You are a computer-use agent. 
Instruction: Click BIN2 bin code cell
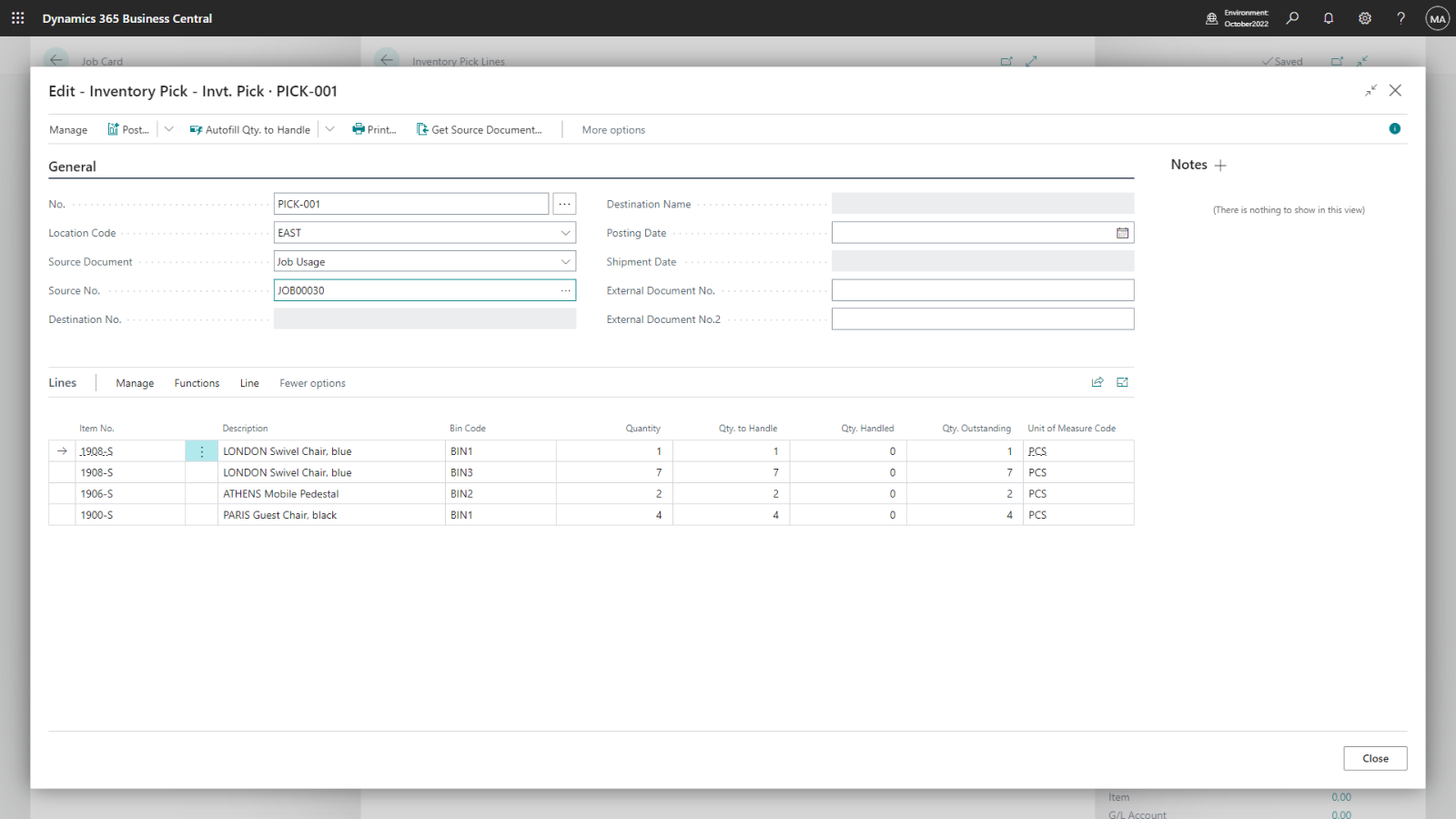(500, 494)
